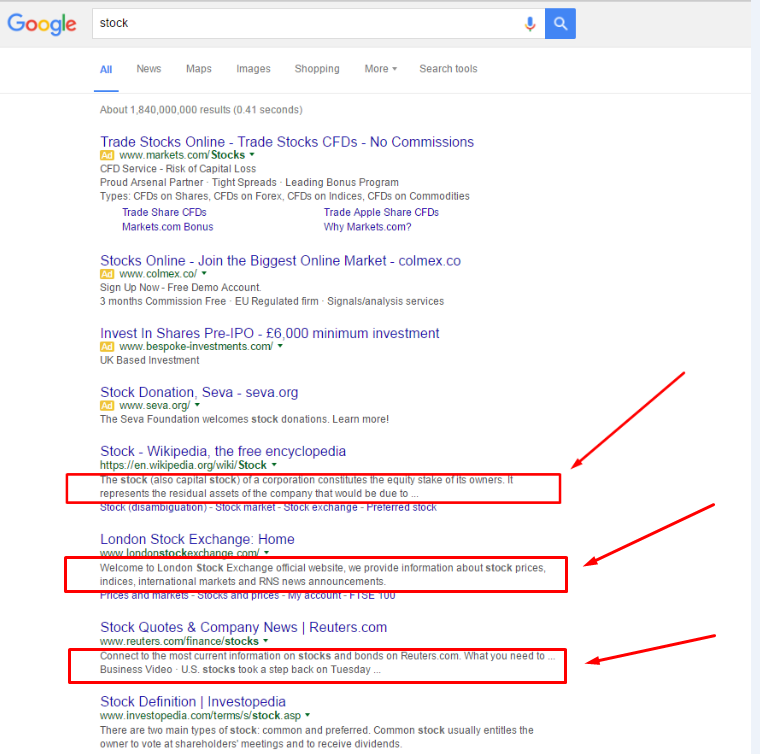The width and height of the screenshot is (760, 754).
Task: Open 'My account' sublink
Action: coord(314,596)
